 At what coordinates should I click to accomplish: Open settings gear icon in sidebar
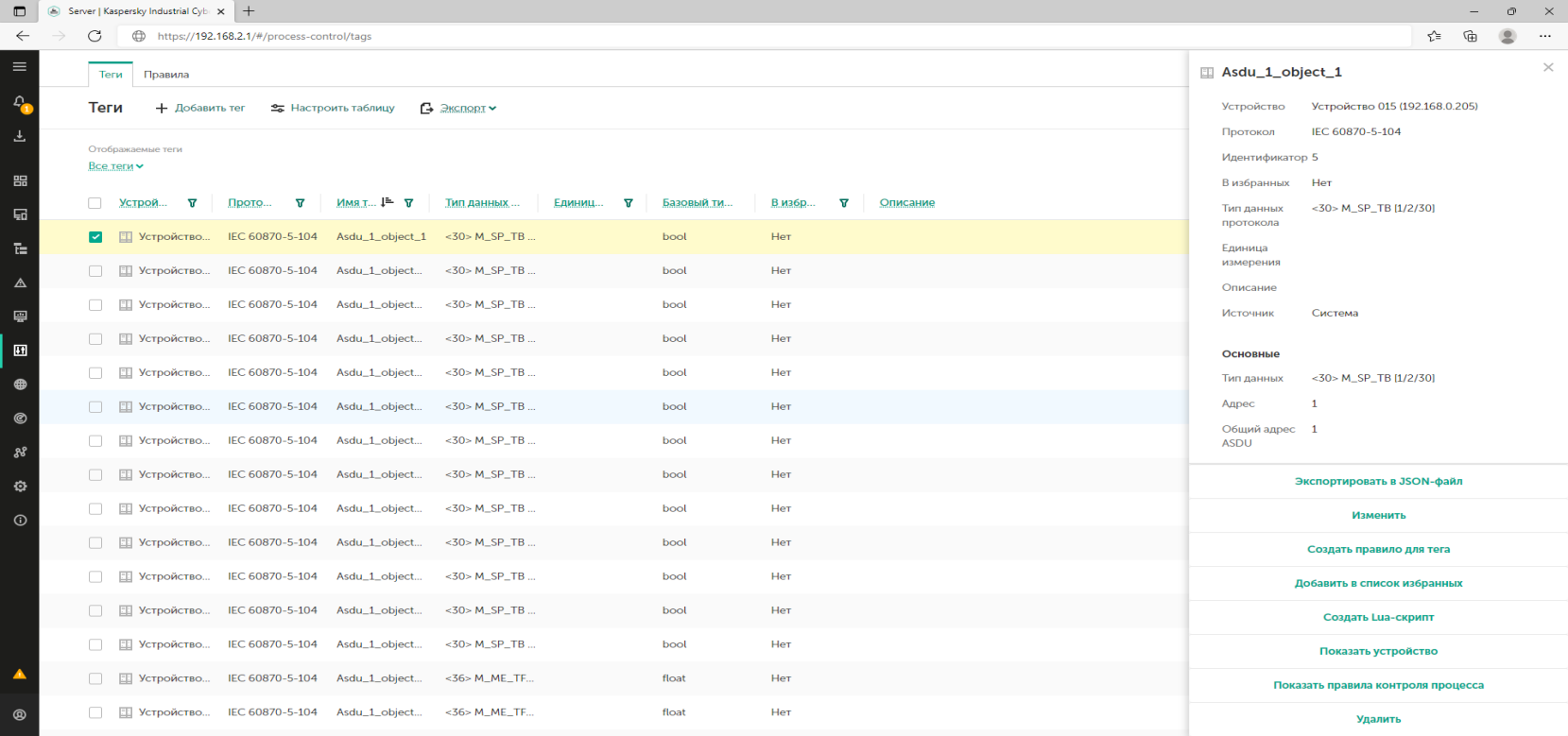(19, 487)
